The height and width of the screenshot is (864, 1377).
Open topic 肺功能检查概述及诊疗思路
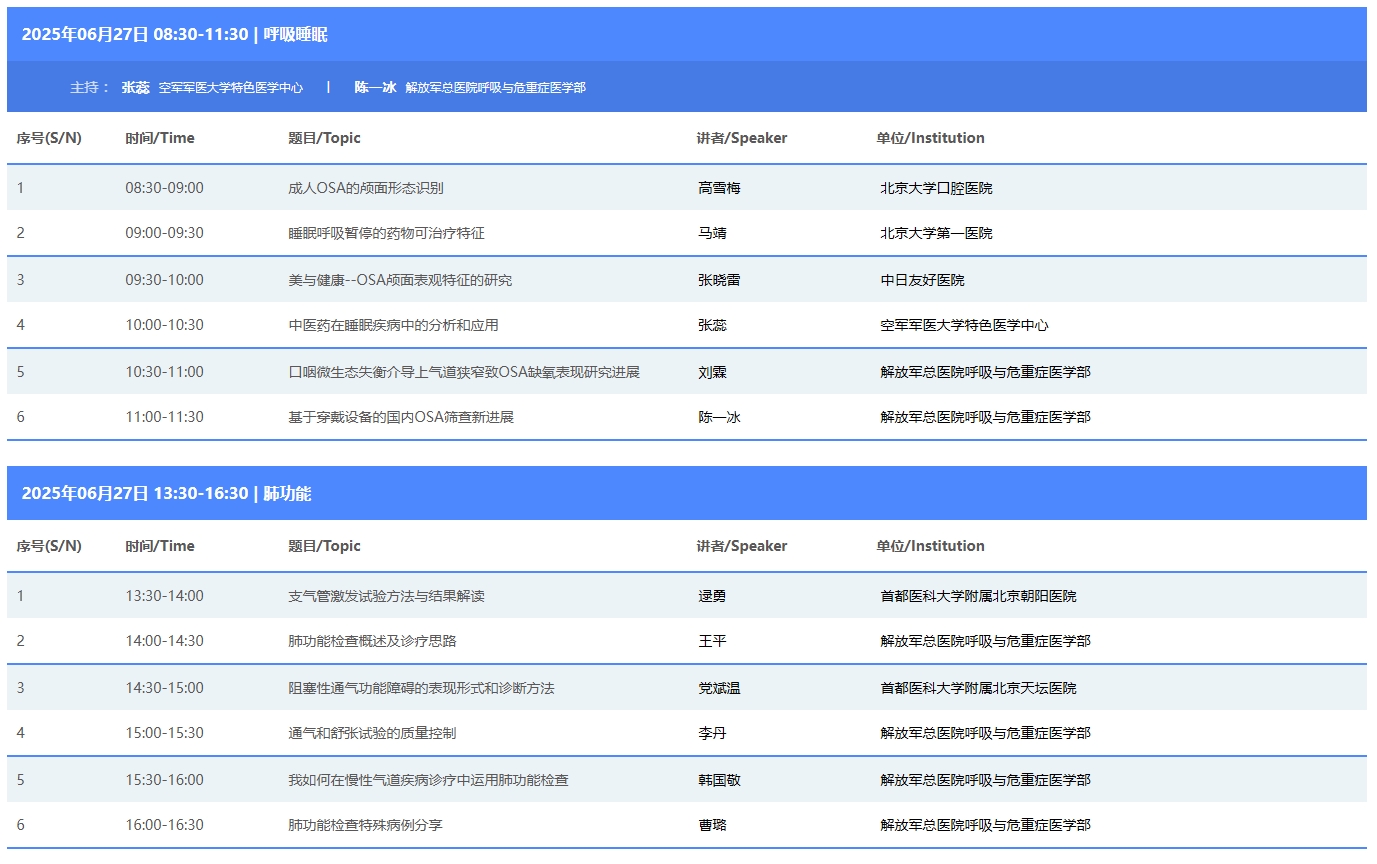(372, 641)
